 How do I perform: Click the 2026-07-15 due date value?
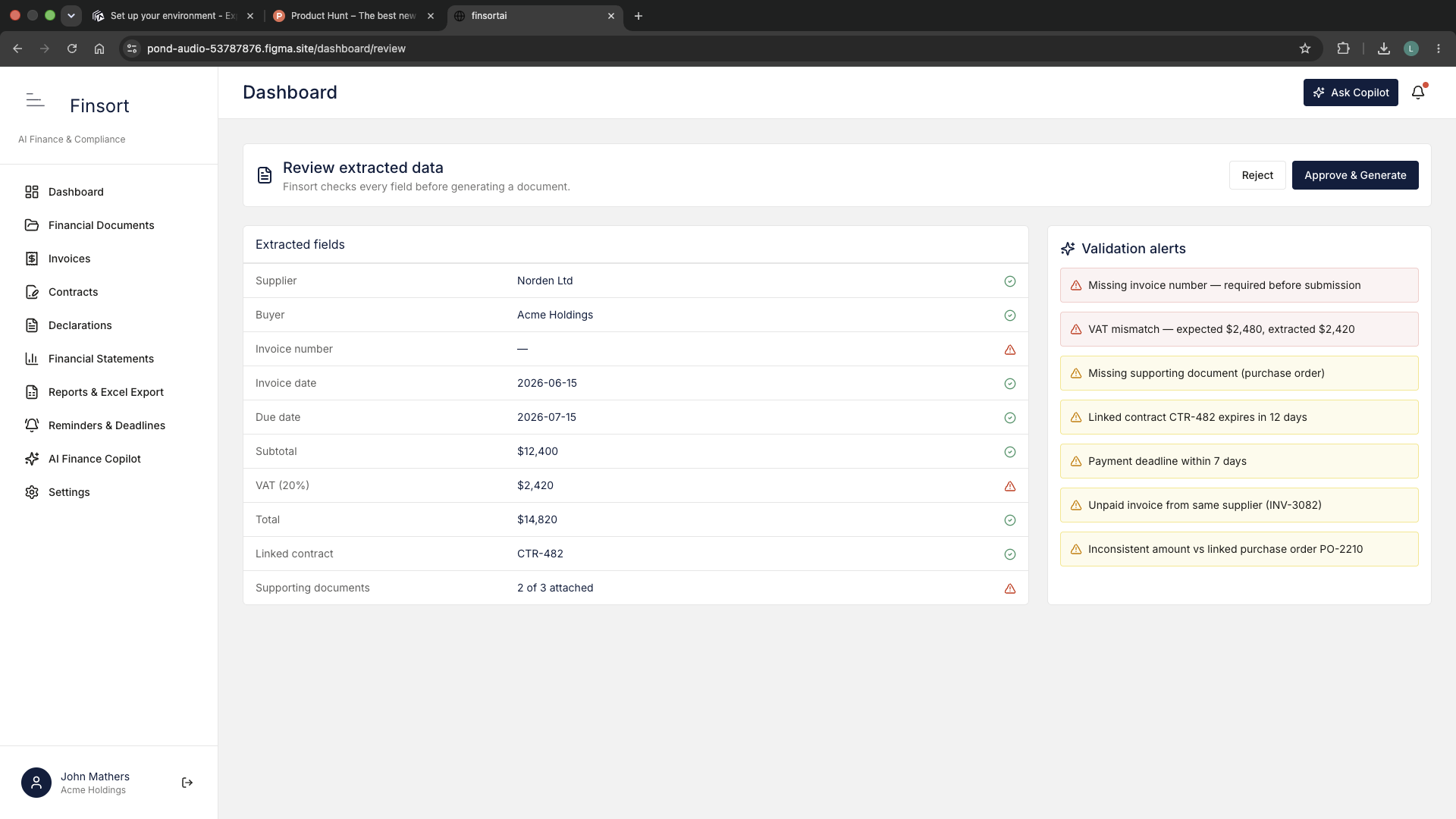[547, 417]
